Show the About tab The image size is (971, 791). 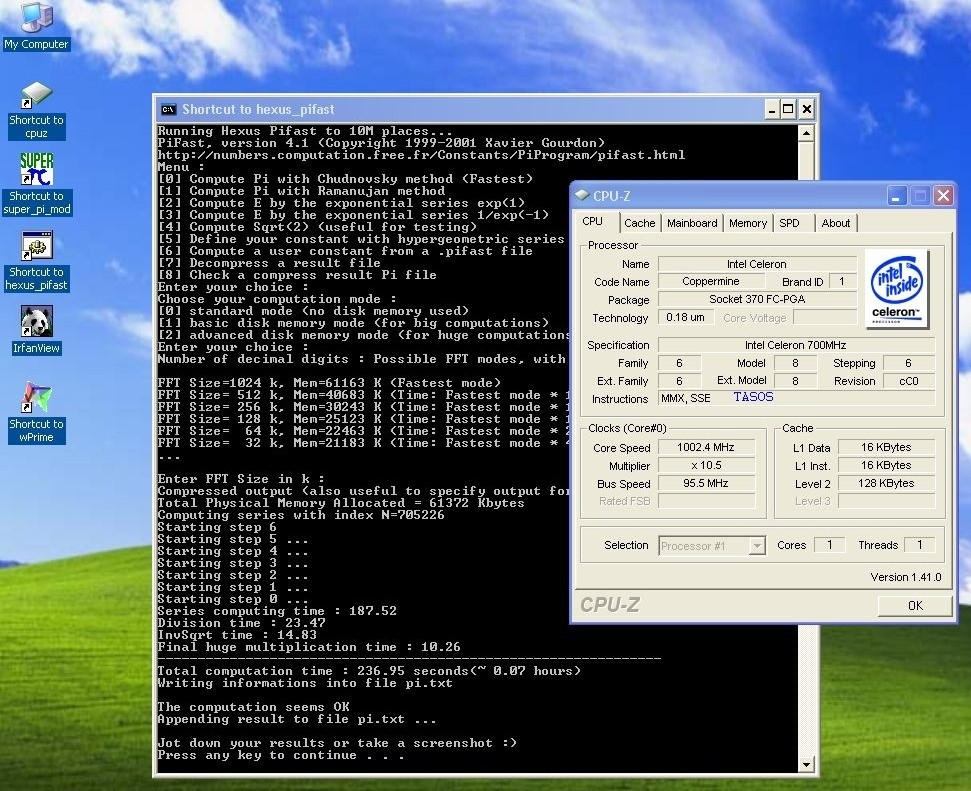coord(835,223)
